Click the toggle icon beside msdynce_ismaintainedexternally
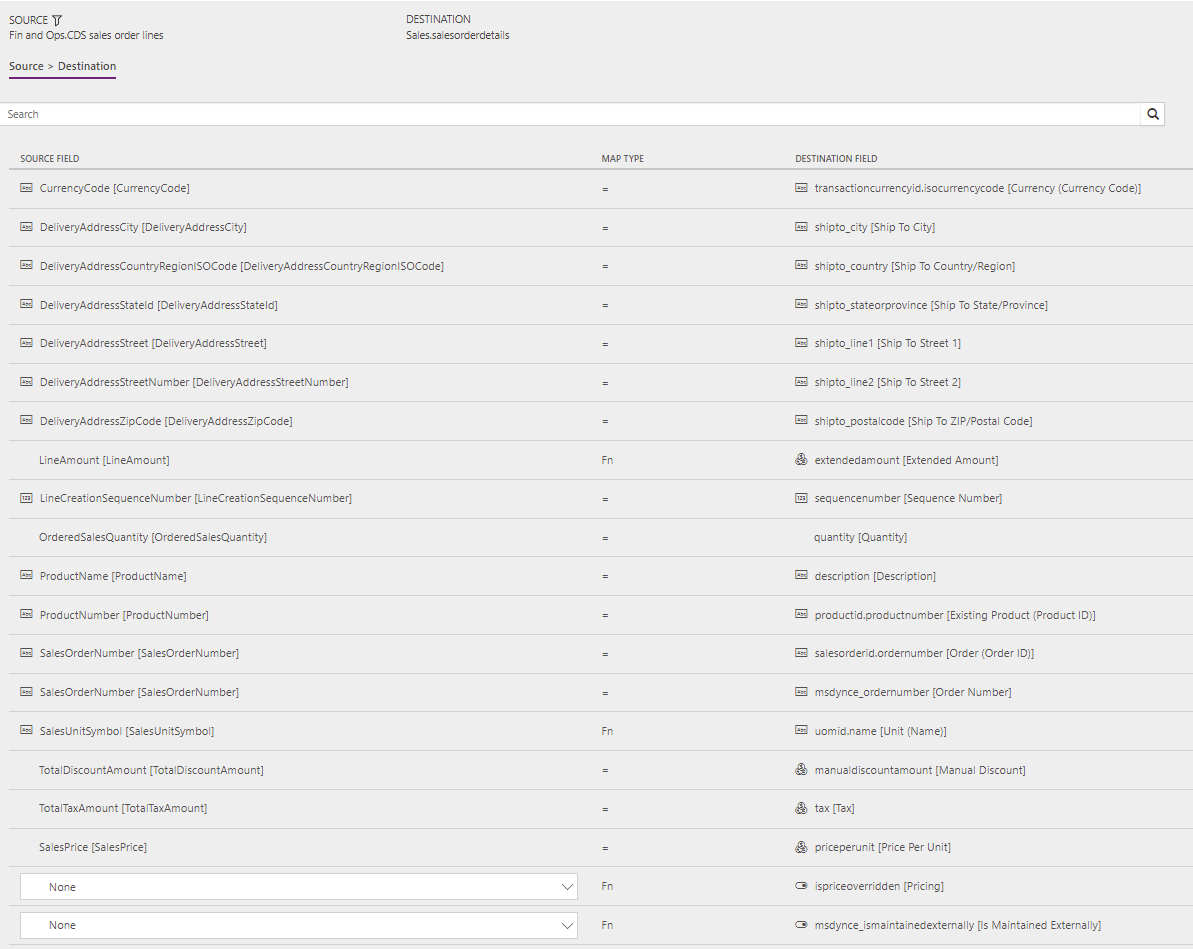This screenshot has width=1193, height=949. (800, 924)
